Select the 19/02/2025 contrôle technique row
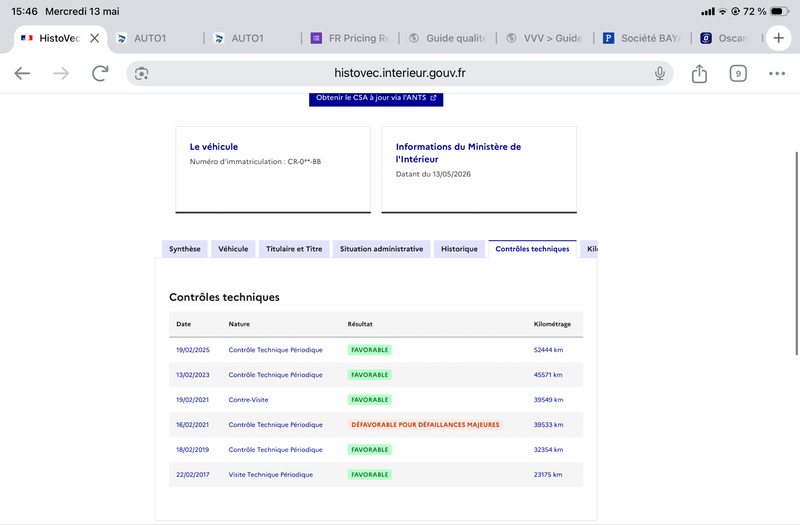Image resolution: width=800 pixels, height=525 pixels. [x=376, y=350]
